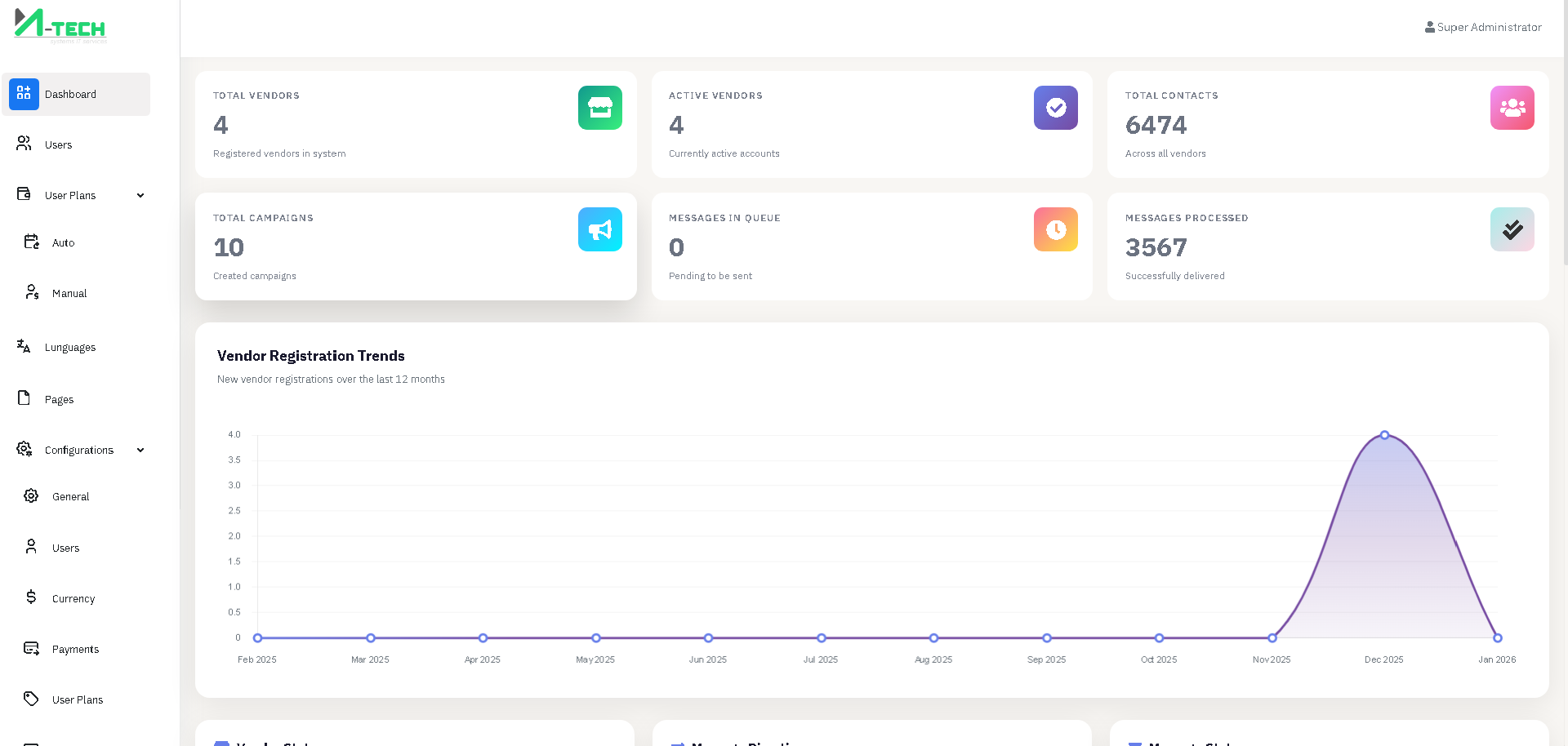Screen dimensions: 1568x746
Task: Open the General configuration link
Action: point(70,496)
